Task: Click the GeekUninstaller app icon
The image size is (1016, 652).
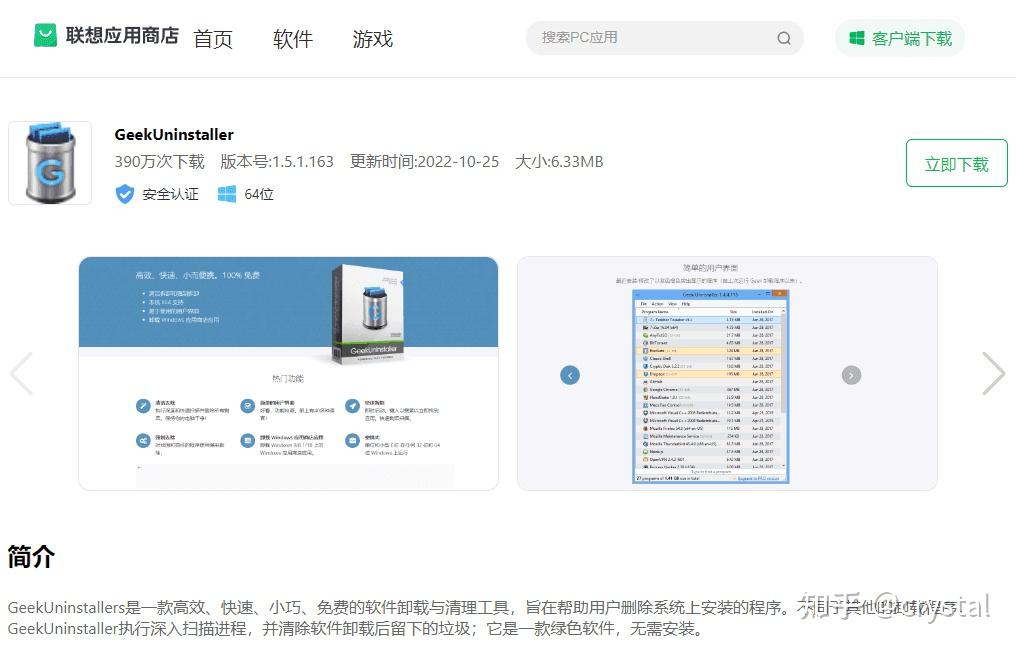Action: (50, 163)
